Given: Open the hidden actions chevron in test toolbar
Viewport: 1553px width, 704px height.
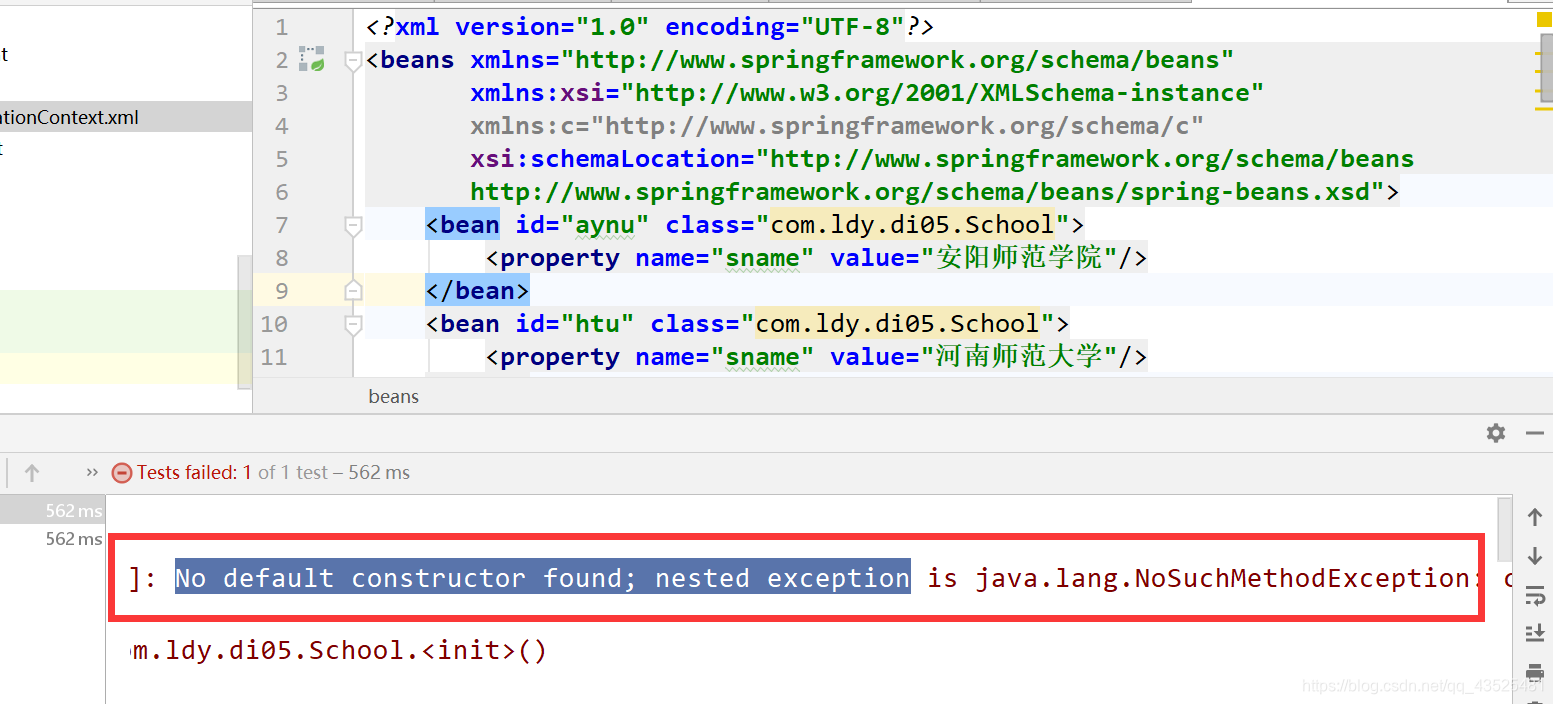Looking at the screenshot, I should pos(91,472).
